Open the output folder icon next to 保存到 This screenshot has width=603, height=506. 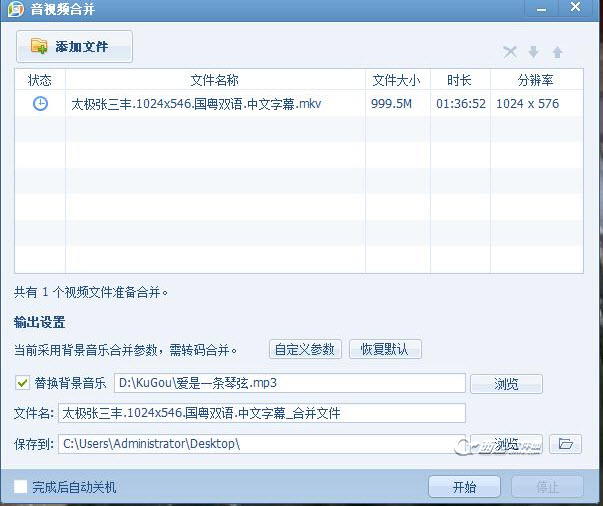(x=565, y=444)
